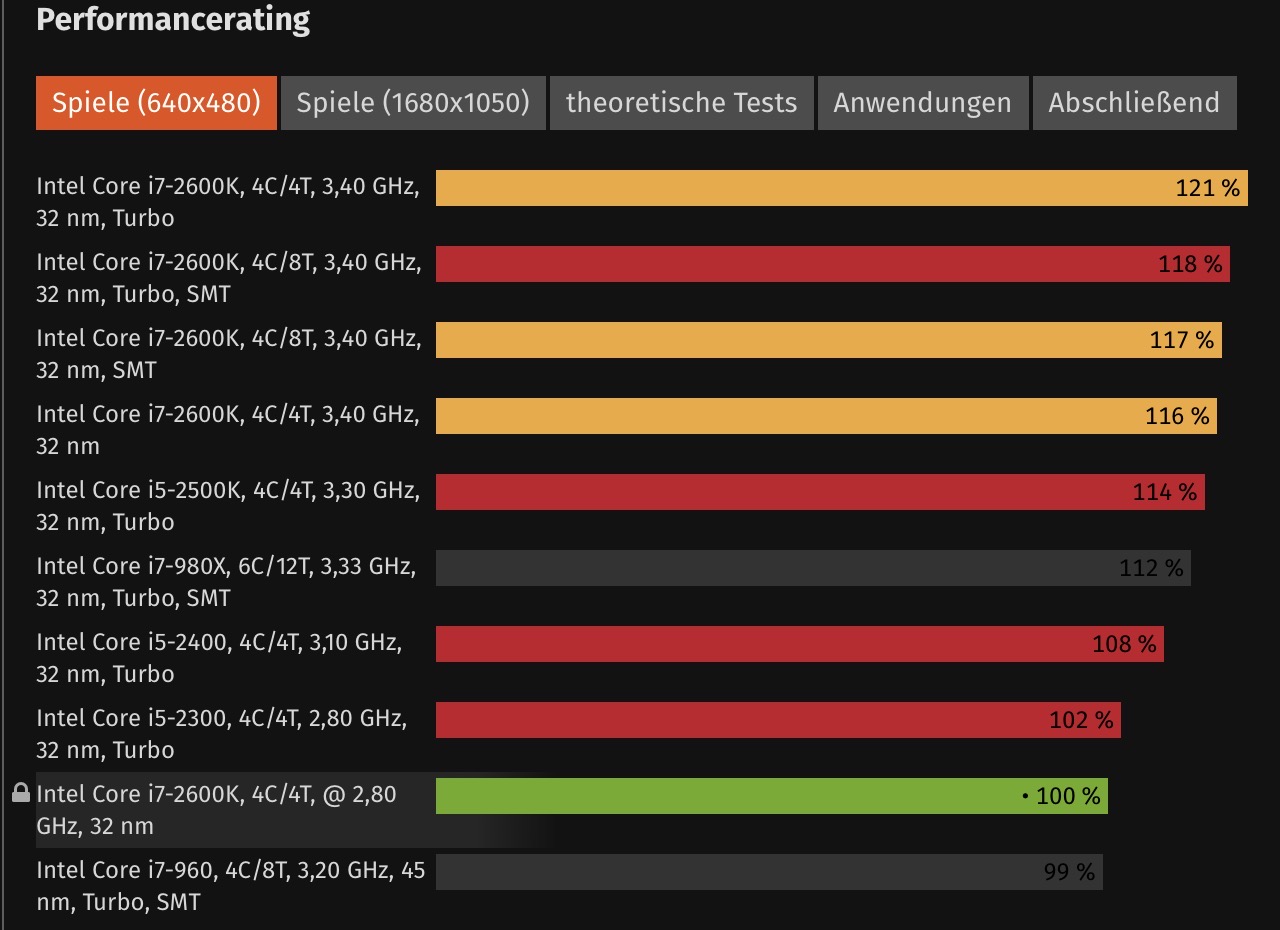Click the Intel Core i7-960 row label
The image size is (1280, 930).
tap(231, 886)
